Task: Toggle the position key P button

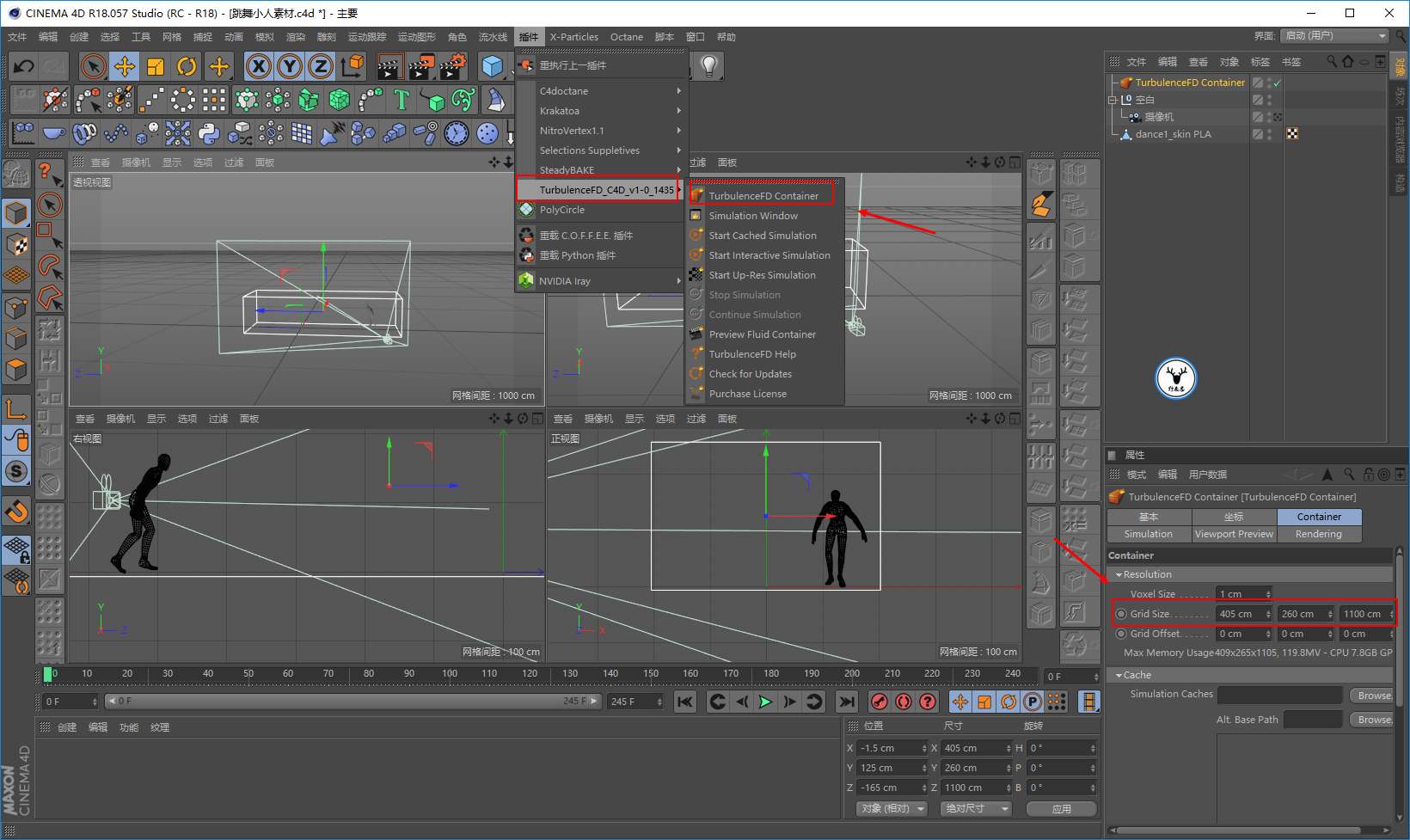Action: pos(1033,702)
